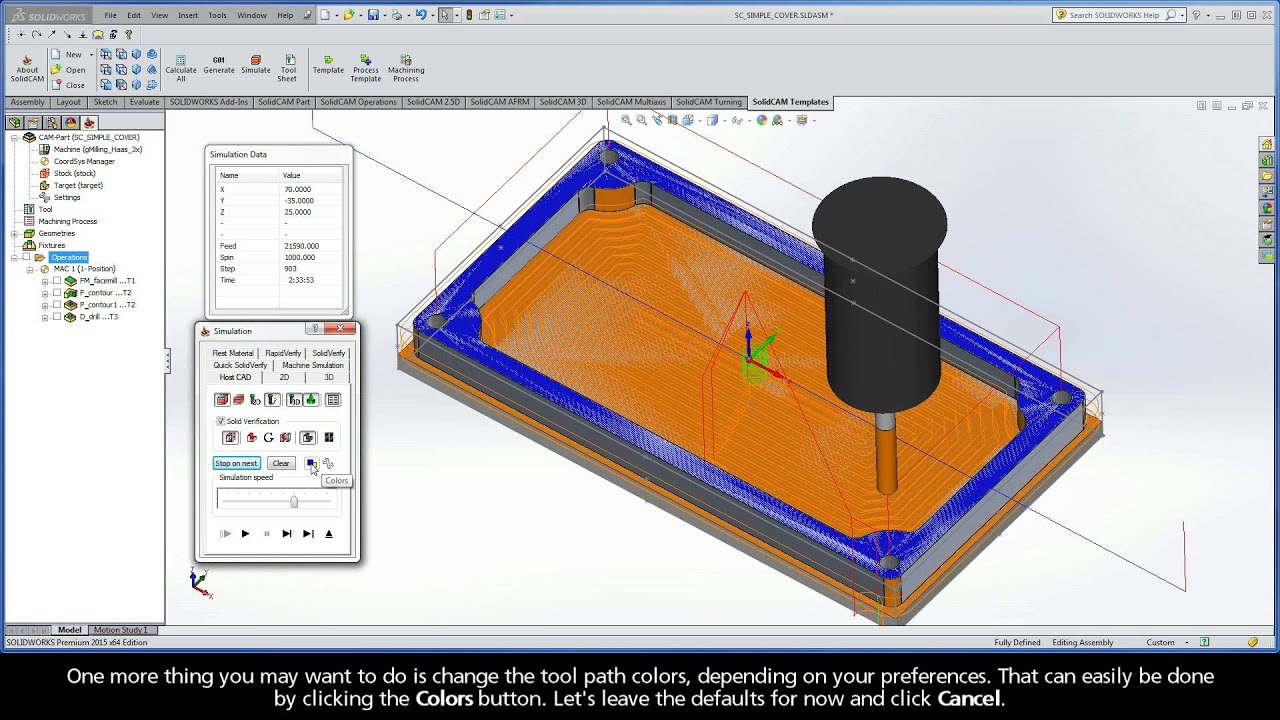Click the G01 Generate icon
The height and width of the screenshot is (720, 1280).
219,65
